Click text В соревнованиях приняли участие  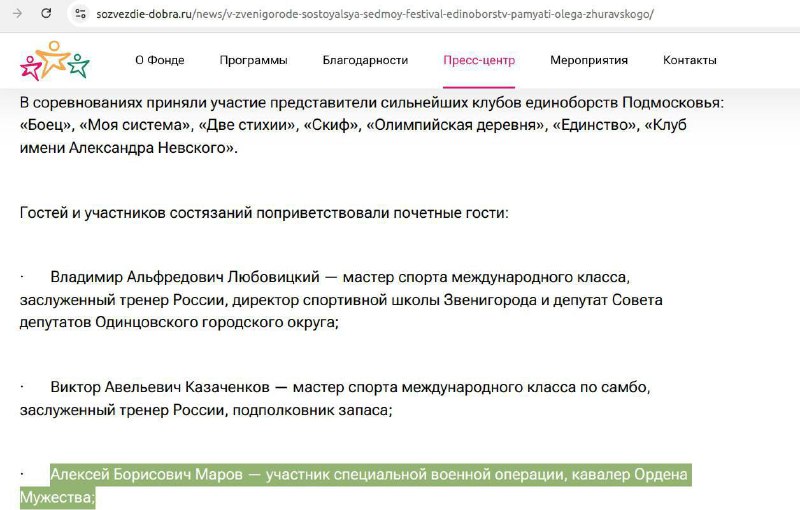click(x=142, y=103)
